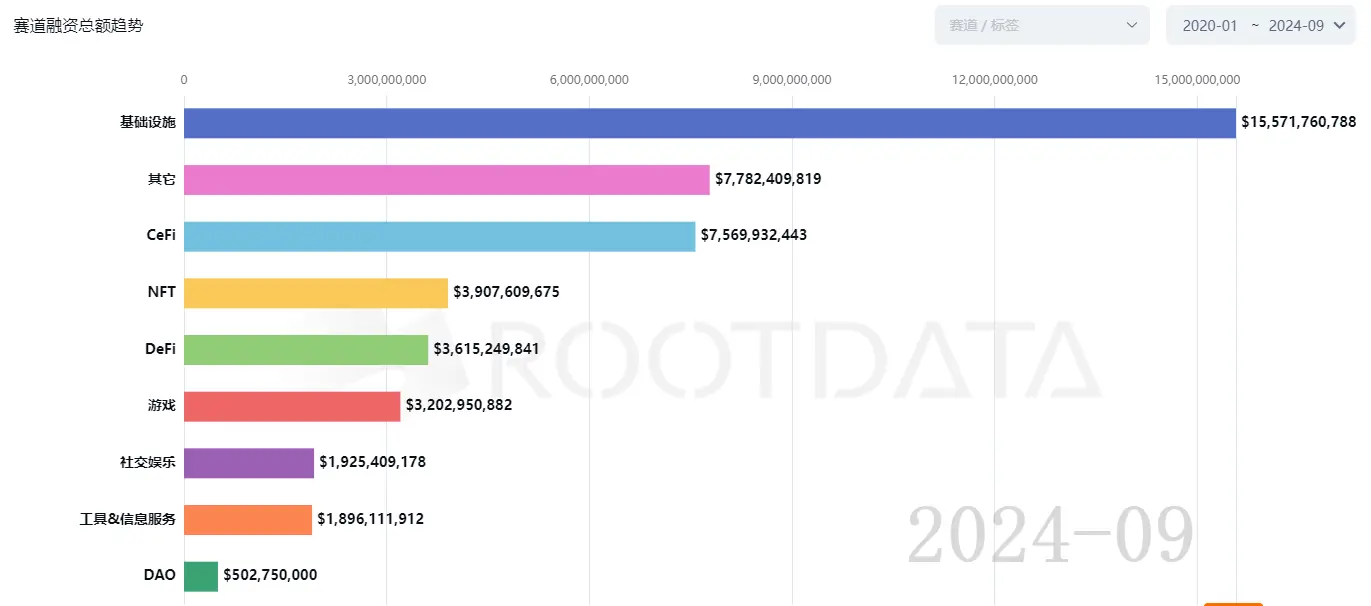Click the blue 基础设施 bar
This screenshot has width=1371, height=606.
709,123
